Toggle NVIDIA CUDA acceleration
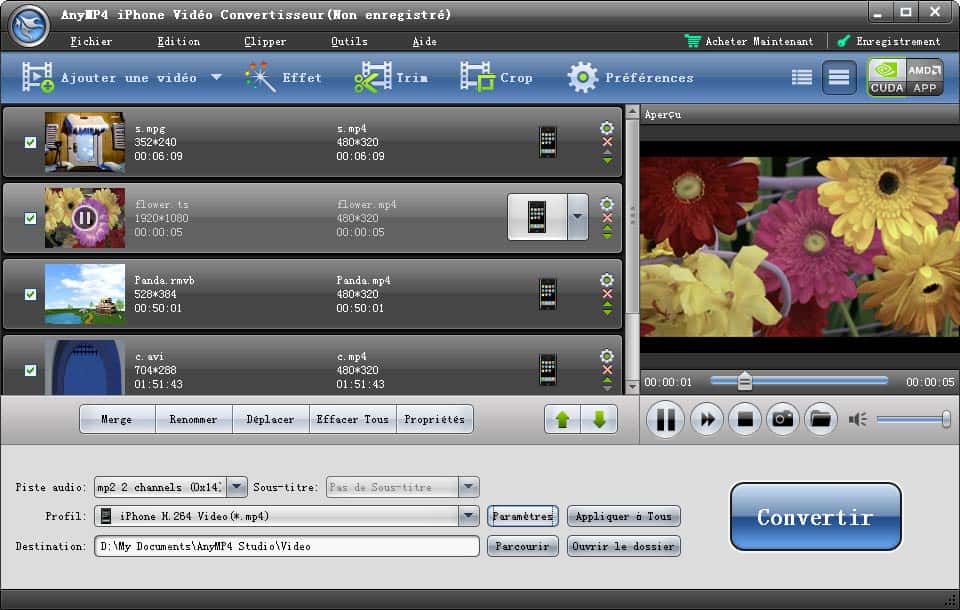This screenshot has width=960, height=610. point(887,77)
